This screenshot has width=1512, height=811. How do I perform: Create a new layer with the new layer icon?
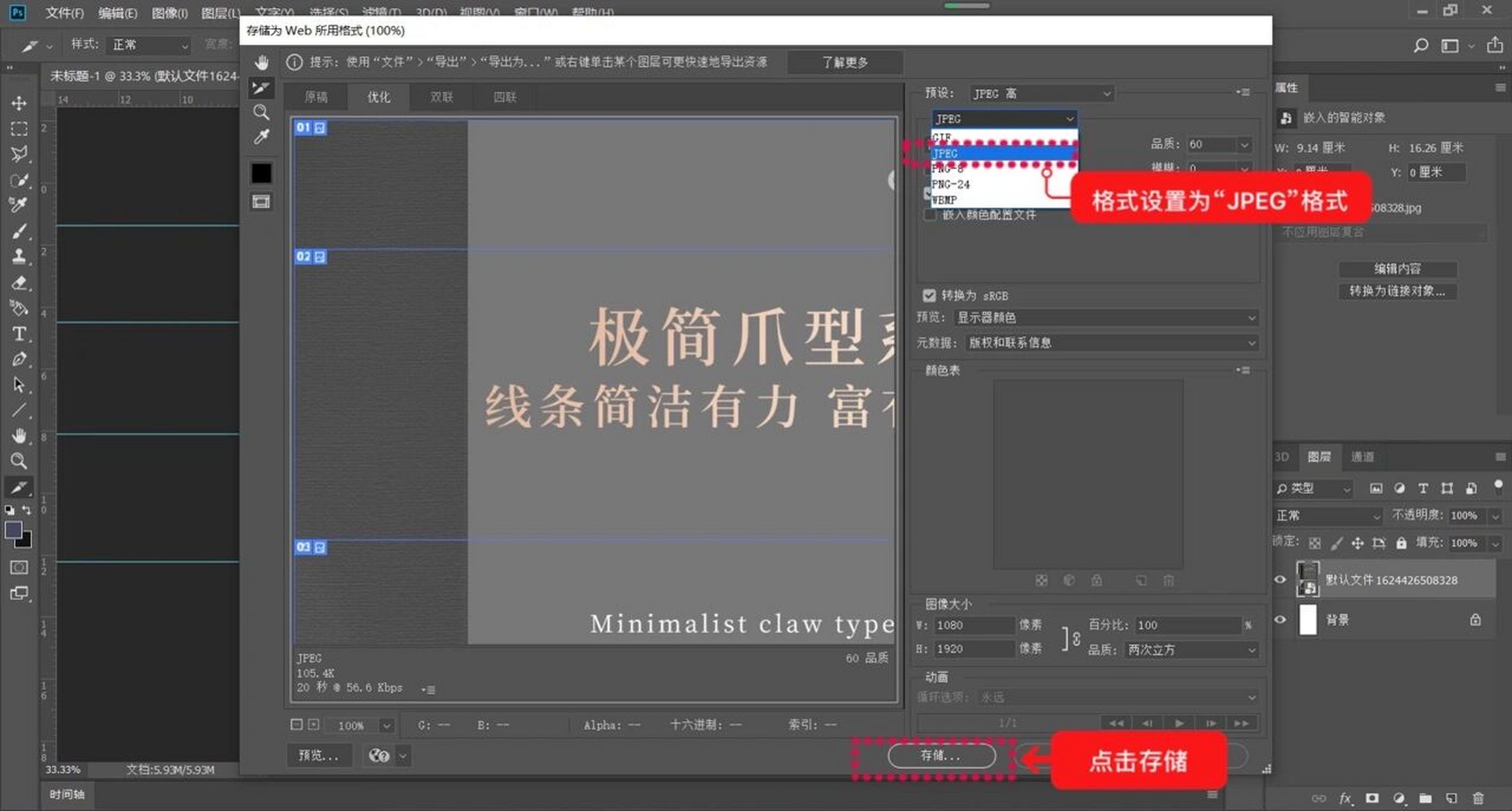[1453, 797]
